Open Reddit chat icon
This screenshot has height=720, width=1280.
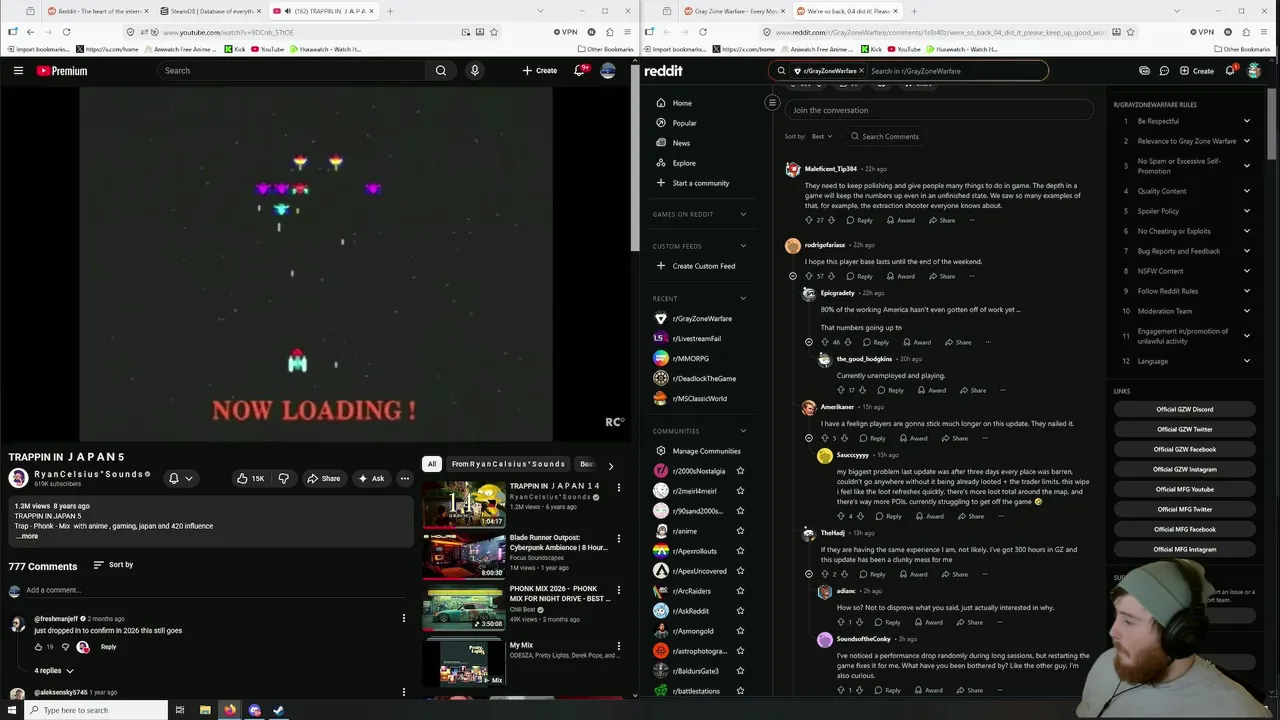(1164, 71)
